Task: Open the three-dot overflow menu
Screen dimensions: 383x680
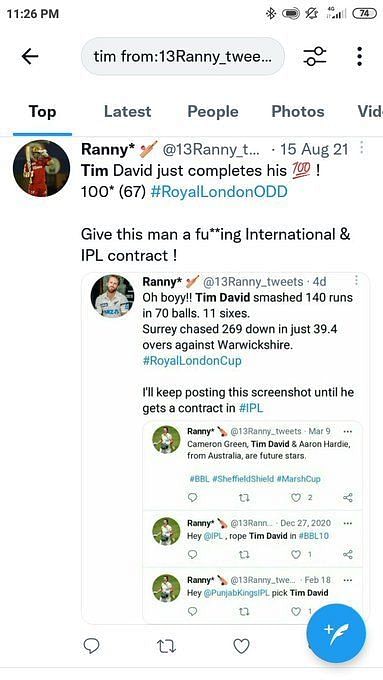Action: click(x=359, y=56)
